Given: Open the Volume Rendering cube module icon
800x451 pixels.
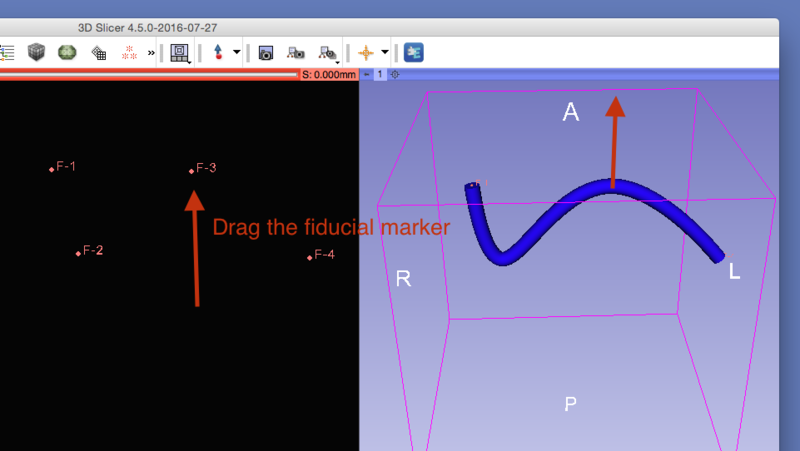Looking at the screenshot, I should (x=37, y=52).
